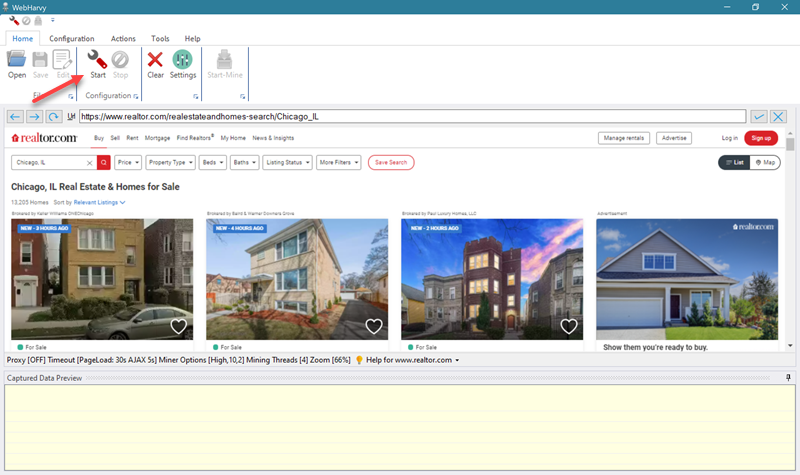Click the red realtor.com search icon
The height and width of the screenshot is (475, 800).
tap(103, 162)
